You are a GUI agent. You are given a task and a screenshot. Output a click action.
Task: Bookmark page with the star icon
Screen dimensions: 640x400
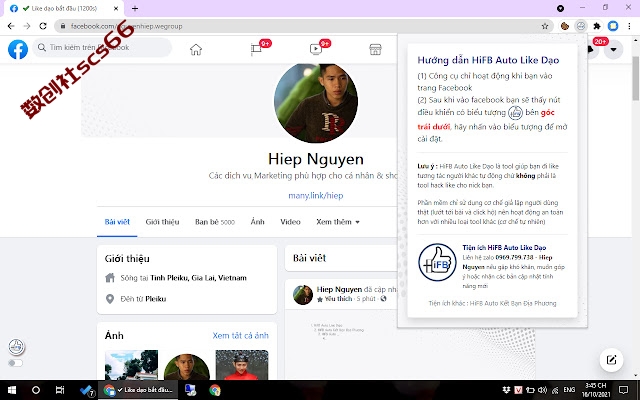click(x=545, y=26)
